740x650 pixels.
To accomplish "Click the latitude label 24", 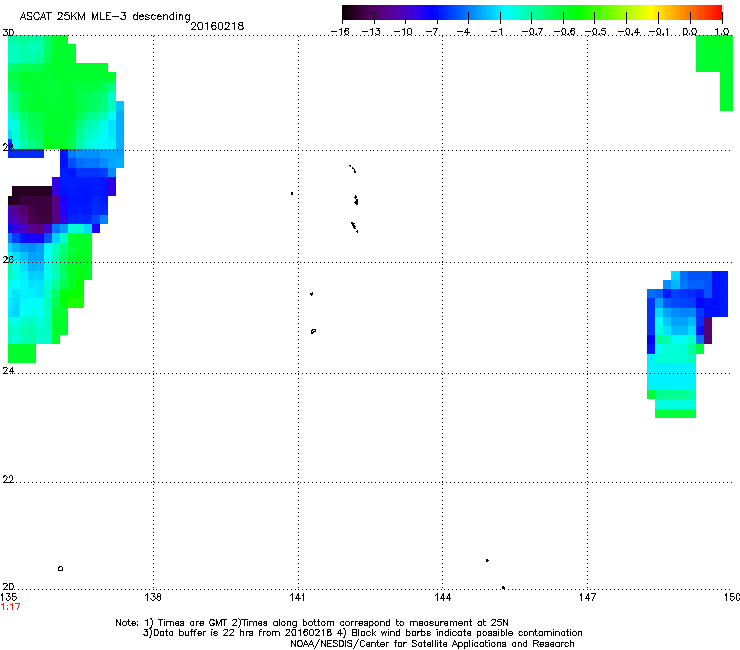I will tap(8, 371).
